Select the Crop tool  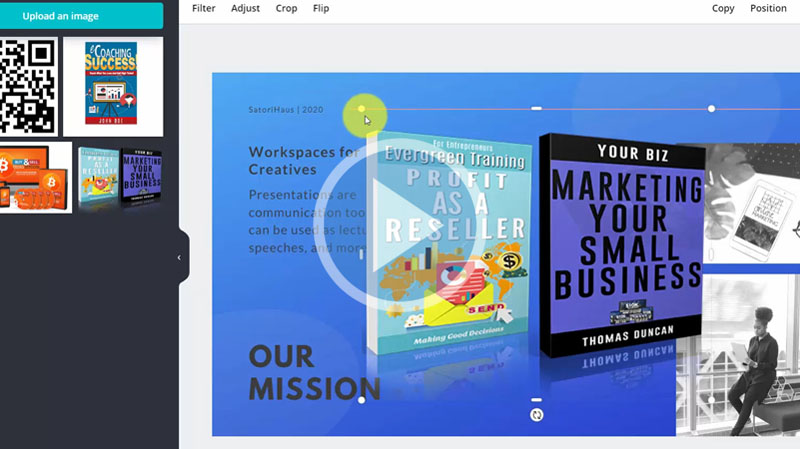286,8
